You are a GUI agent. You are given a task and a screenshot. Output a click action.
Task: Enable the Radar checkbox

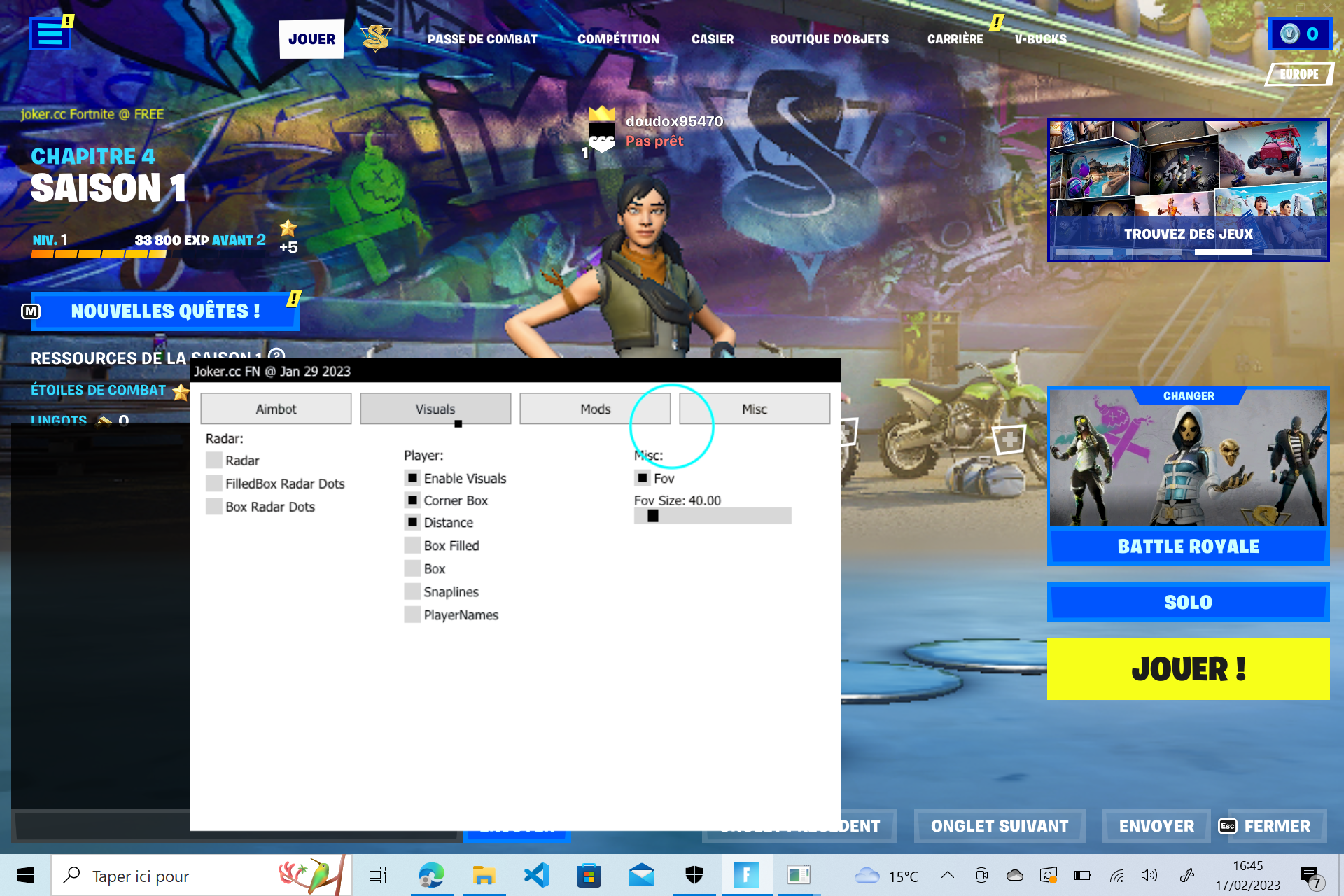[214, 461]
